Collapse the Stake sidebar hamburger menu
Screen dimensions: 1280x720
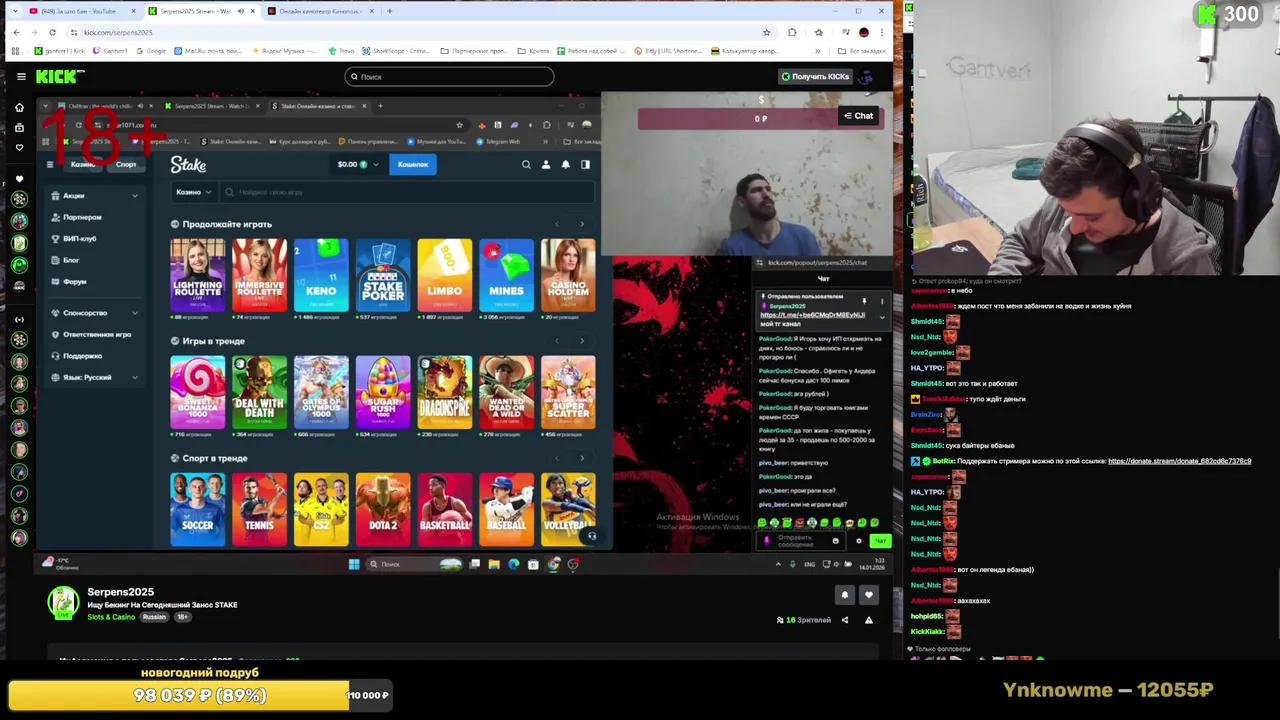pyautogui.click(x=50, y=164)
